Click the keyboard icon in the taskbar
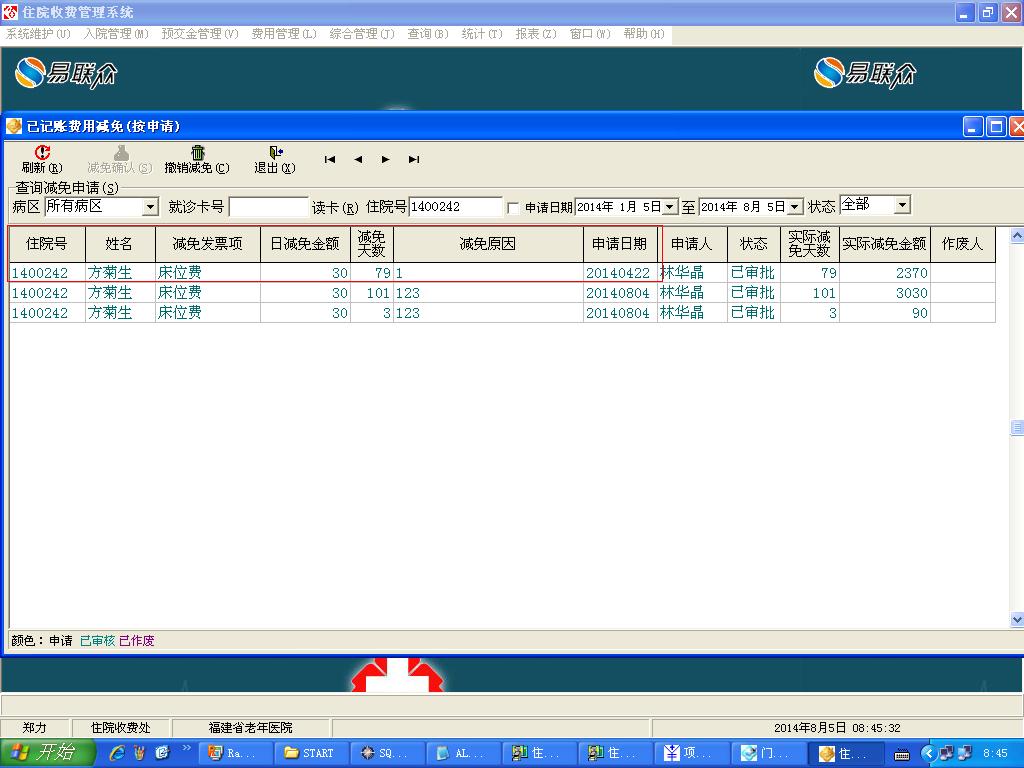The width and height of the screenshot is (1024, 768). [902, 755]
